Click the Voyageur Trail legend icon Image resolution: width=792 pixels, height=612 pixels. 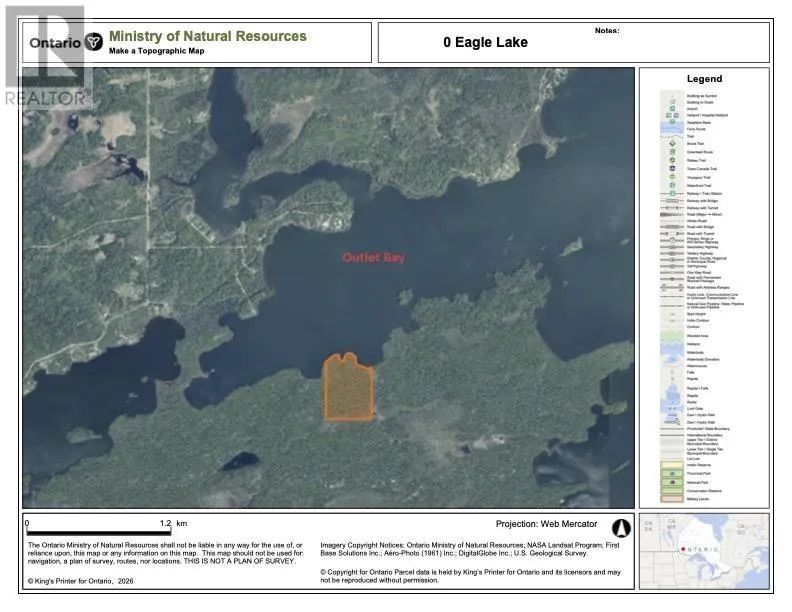coord(672,177)
